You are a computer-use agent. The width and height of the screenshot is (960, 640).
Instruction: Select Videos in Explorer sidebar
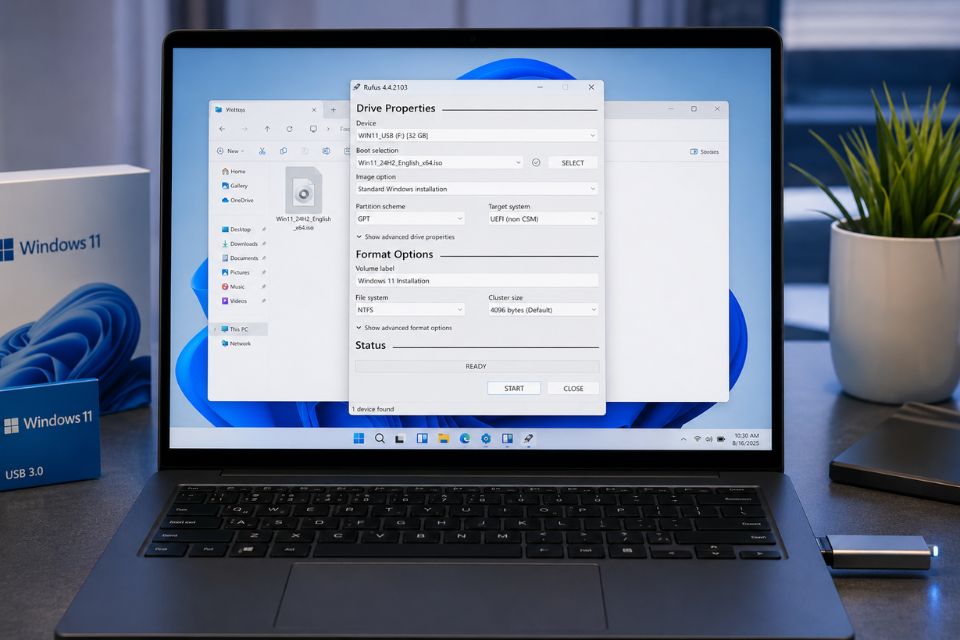(234, 301)
